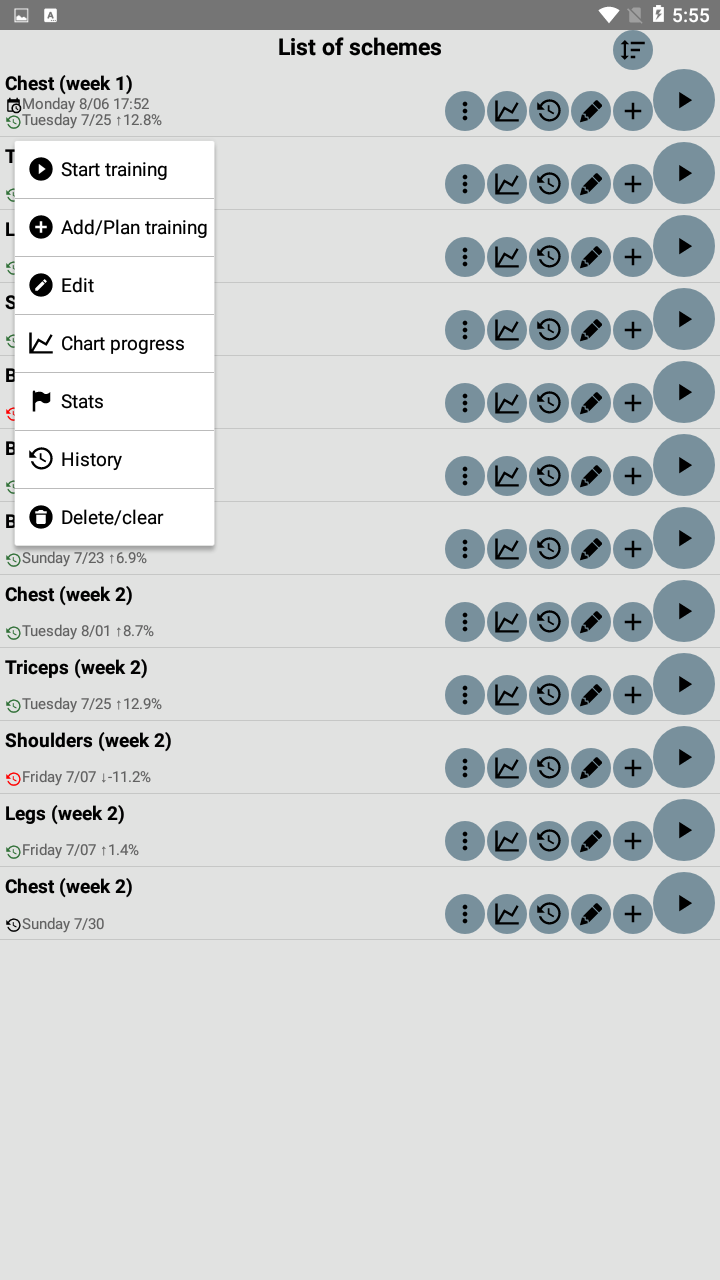The width and height of the screenshot is (720, 1280).
Task: Open three-dot menu for Triceps (week 2)
Action: pyautogui.click(x=465, y=694)
